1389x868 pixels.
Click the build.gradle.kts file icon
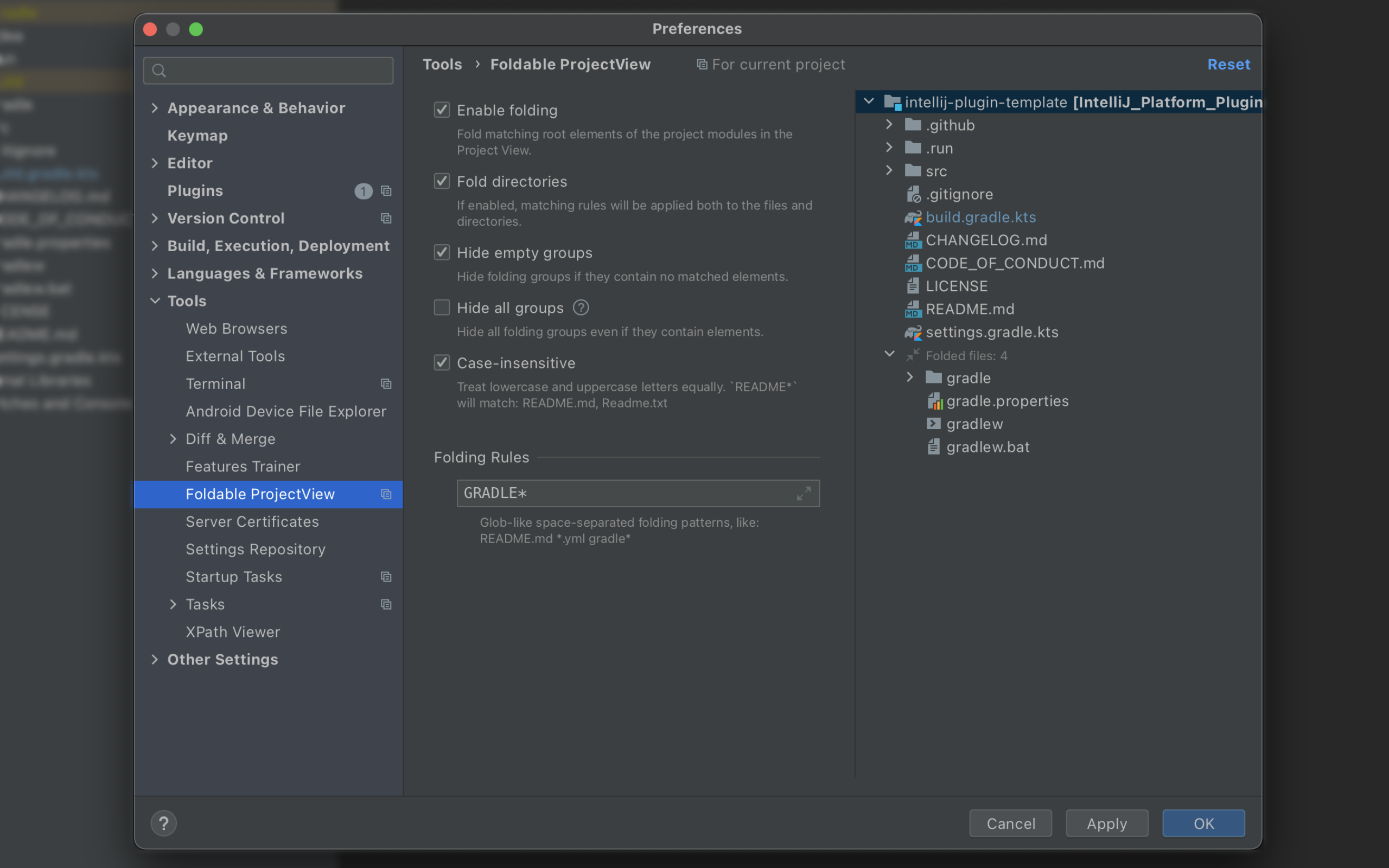click(x=912, y=216)
